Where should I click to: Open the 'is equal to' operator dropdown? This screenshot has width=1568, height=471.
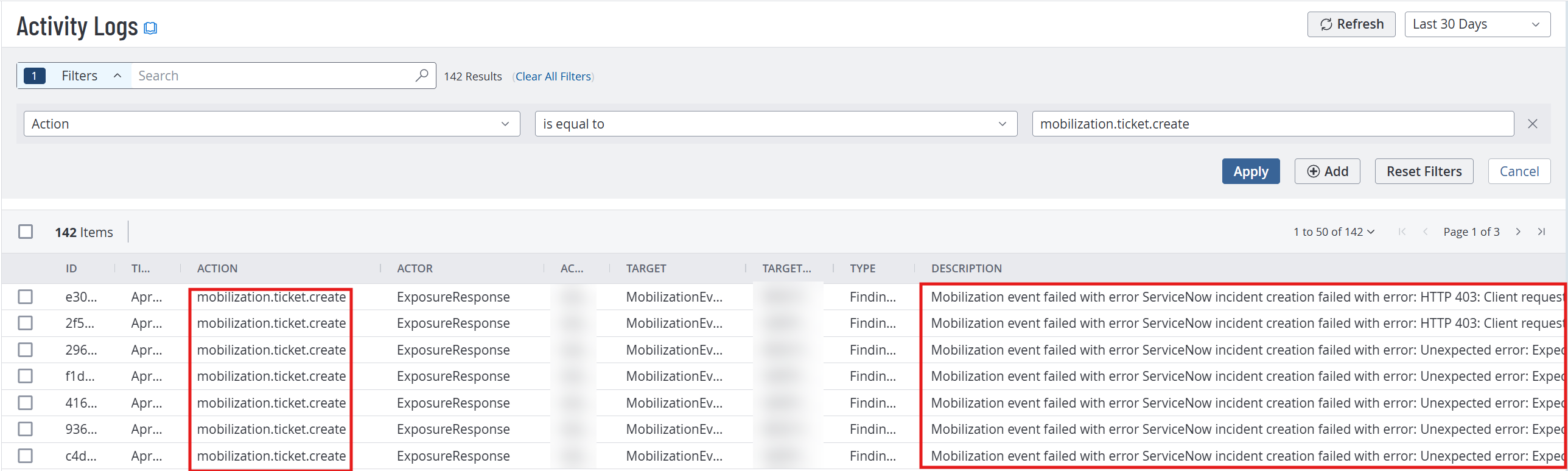tap(775, 124)
